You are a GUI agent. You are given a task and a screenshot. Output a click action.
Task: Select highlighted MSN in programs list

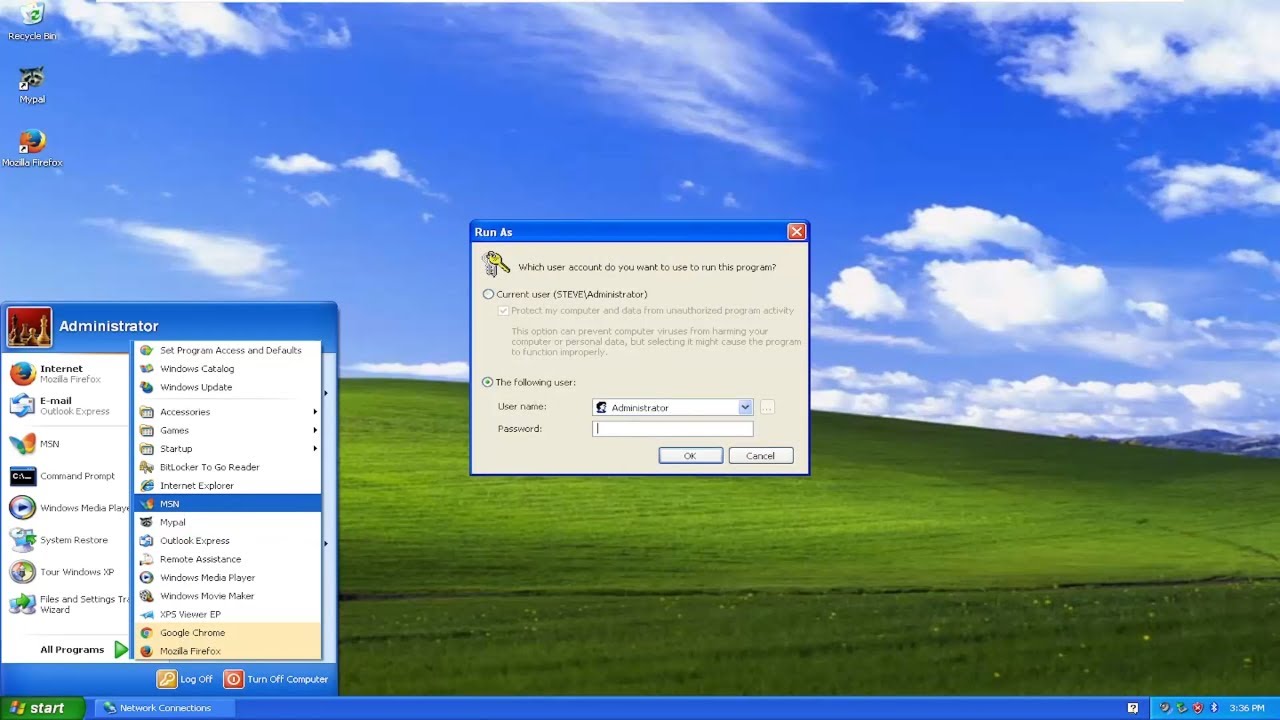point(228,504)
